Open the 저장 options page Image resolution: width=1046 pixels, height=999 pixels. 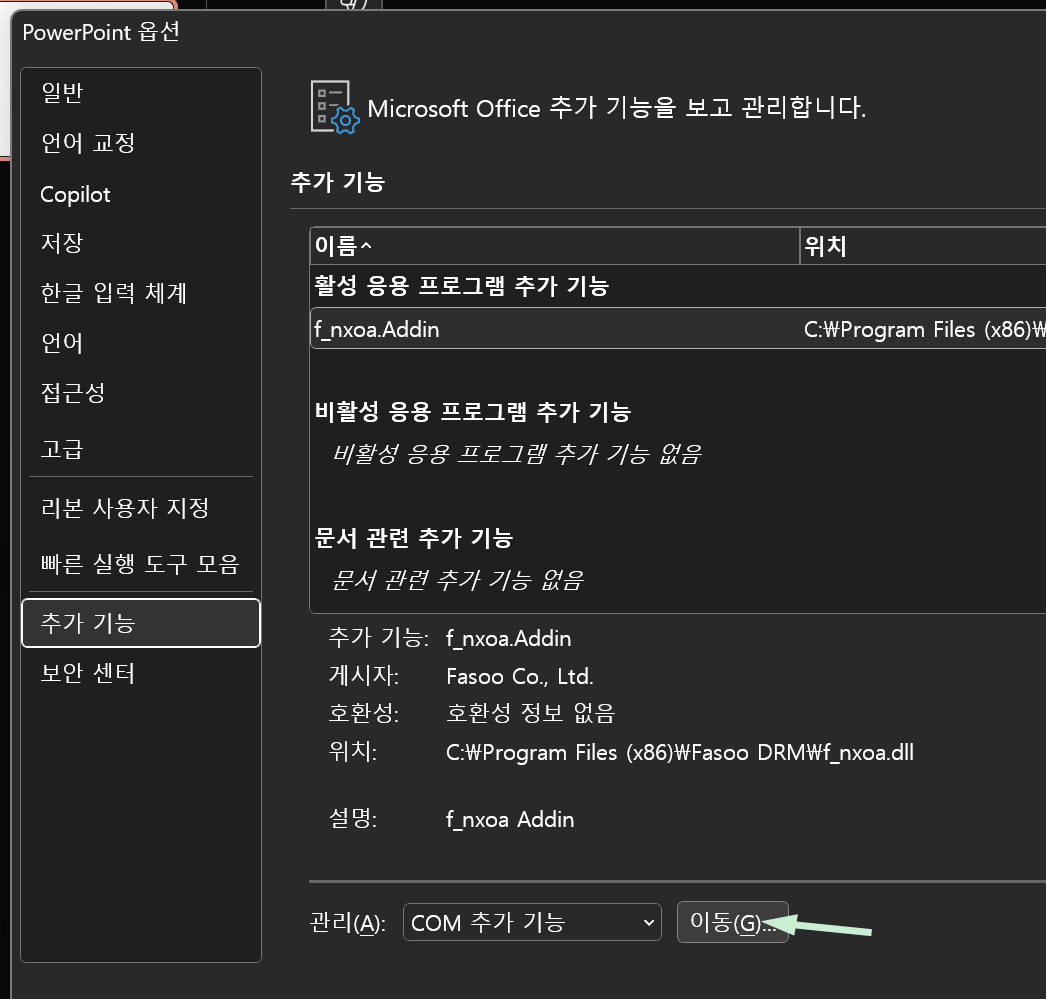[62, 243]
